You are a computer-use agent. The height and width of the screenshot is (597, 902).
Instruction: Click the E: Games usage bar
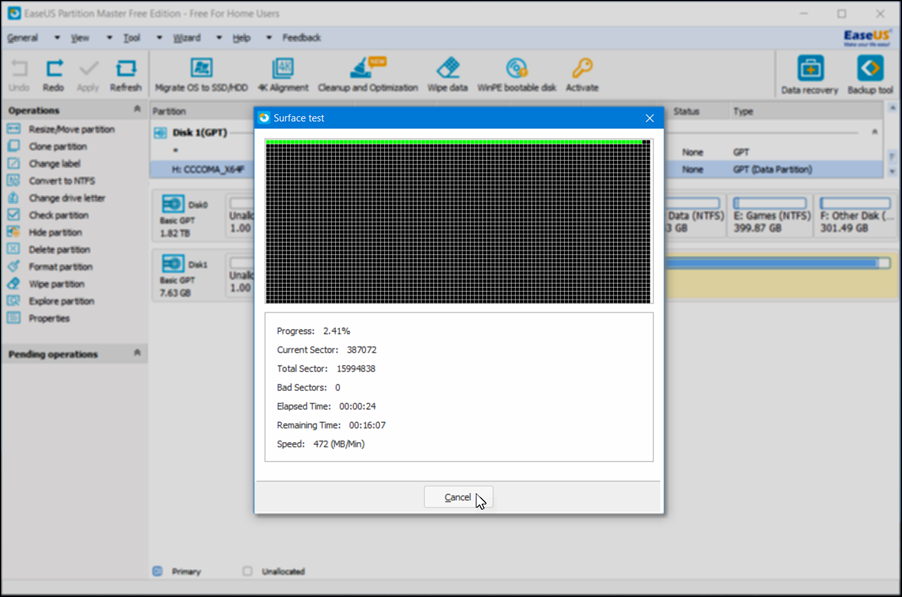click(770, 203)
